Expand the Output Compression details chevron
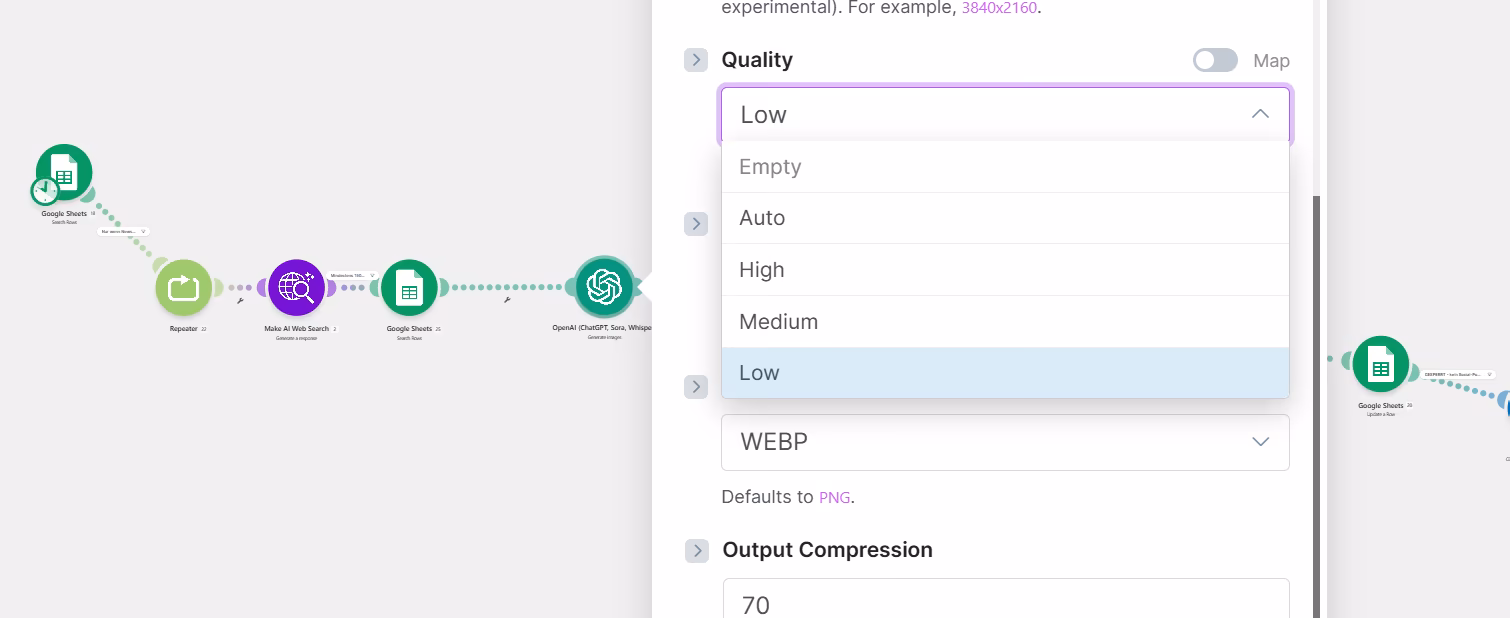The image size is (1510, 618). coord(696,550)
